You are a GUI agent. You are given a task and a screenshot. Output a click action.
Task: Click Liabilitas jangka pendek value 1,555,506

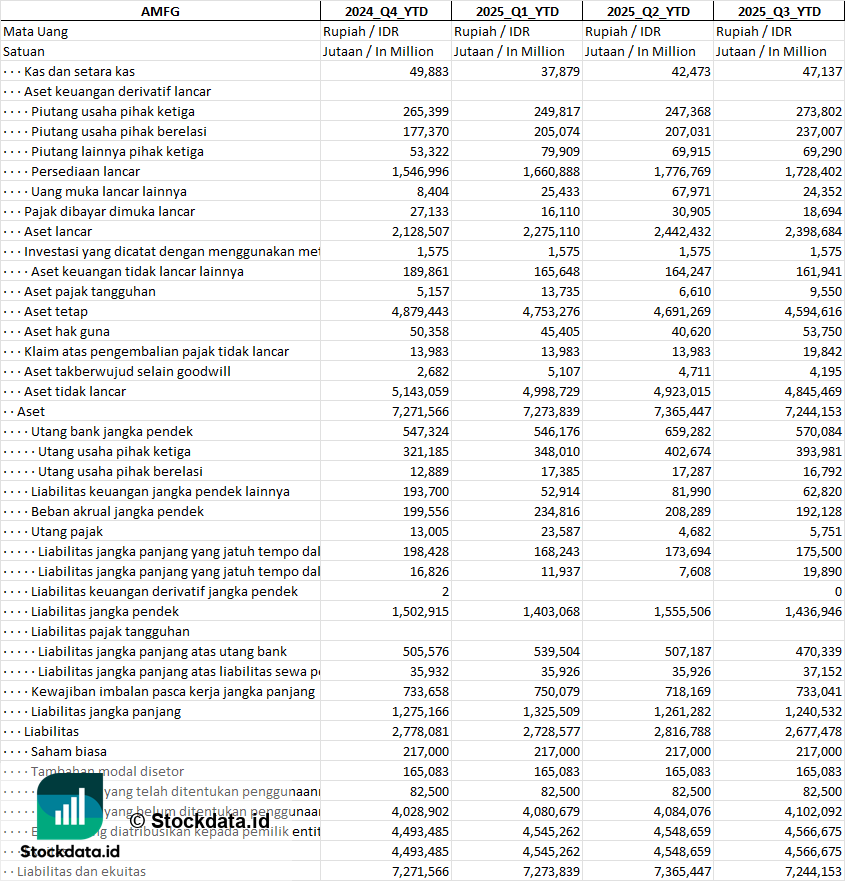point(683,611)
